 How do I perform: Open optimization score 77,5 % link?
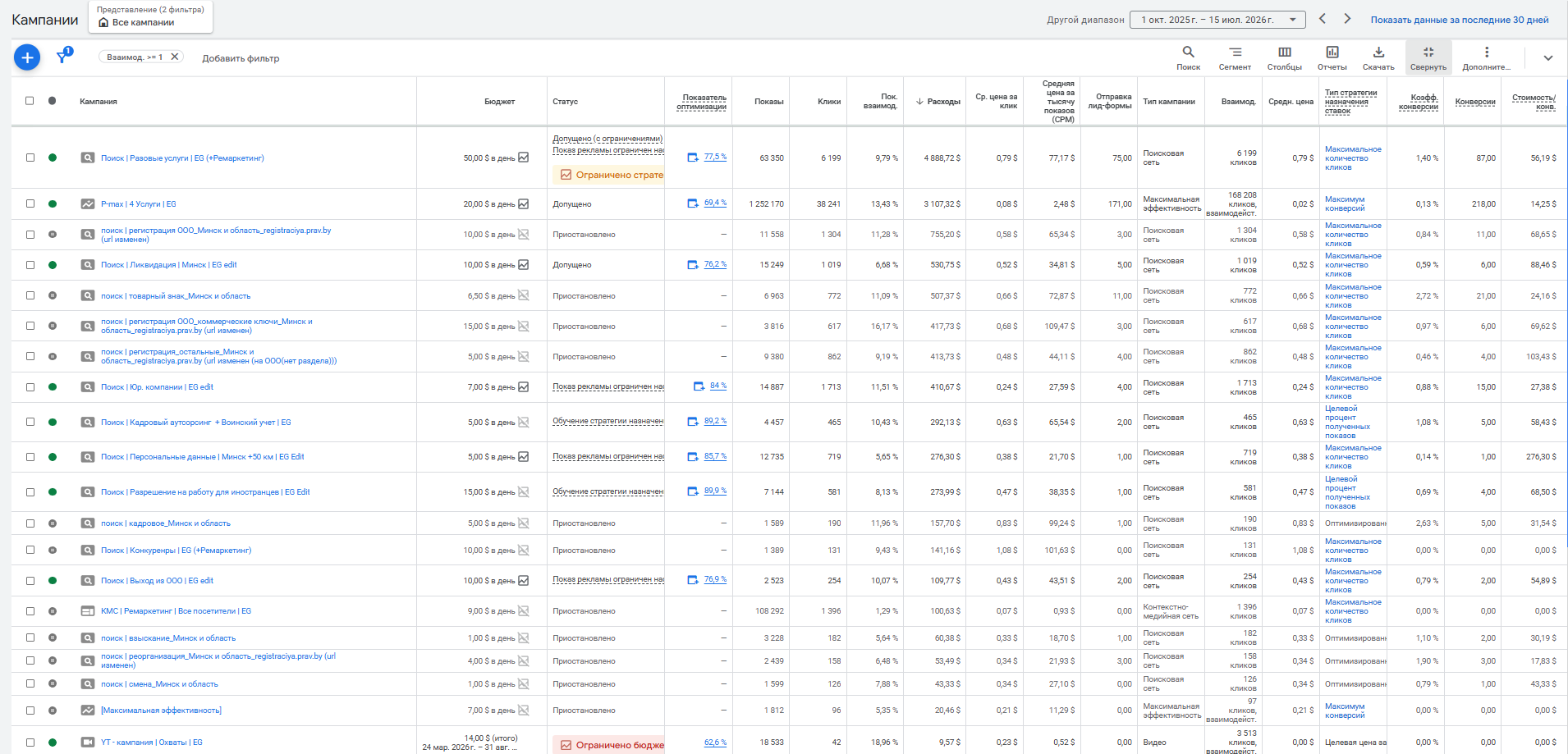coord(715,157)
